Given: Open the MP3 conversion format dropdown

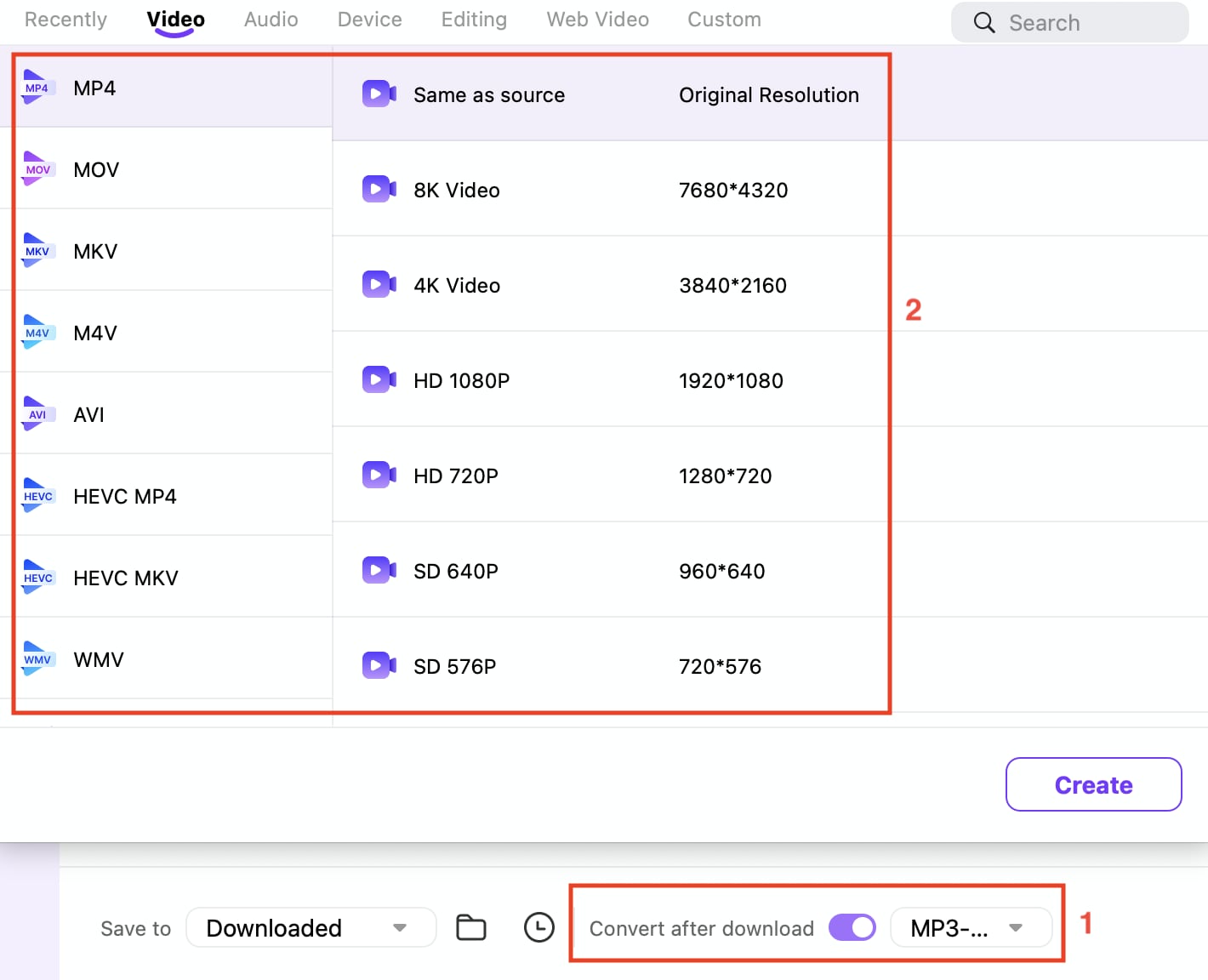Looking at the screenshot, I should pyautogui.click(x=971, y=927).
